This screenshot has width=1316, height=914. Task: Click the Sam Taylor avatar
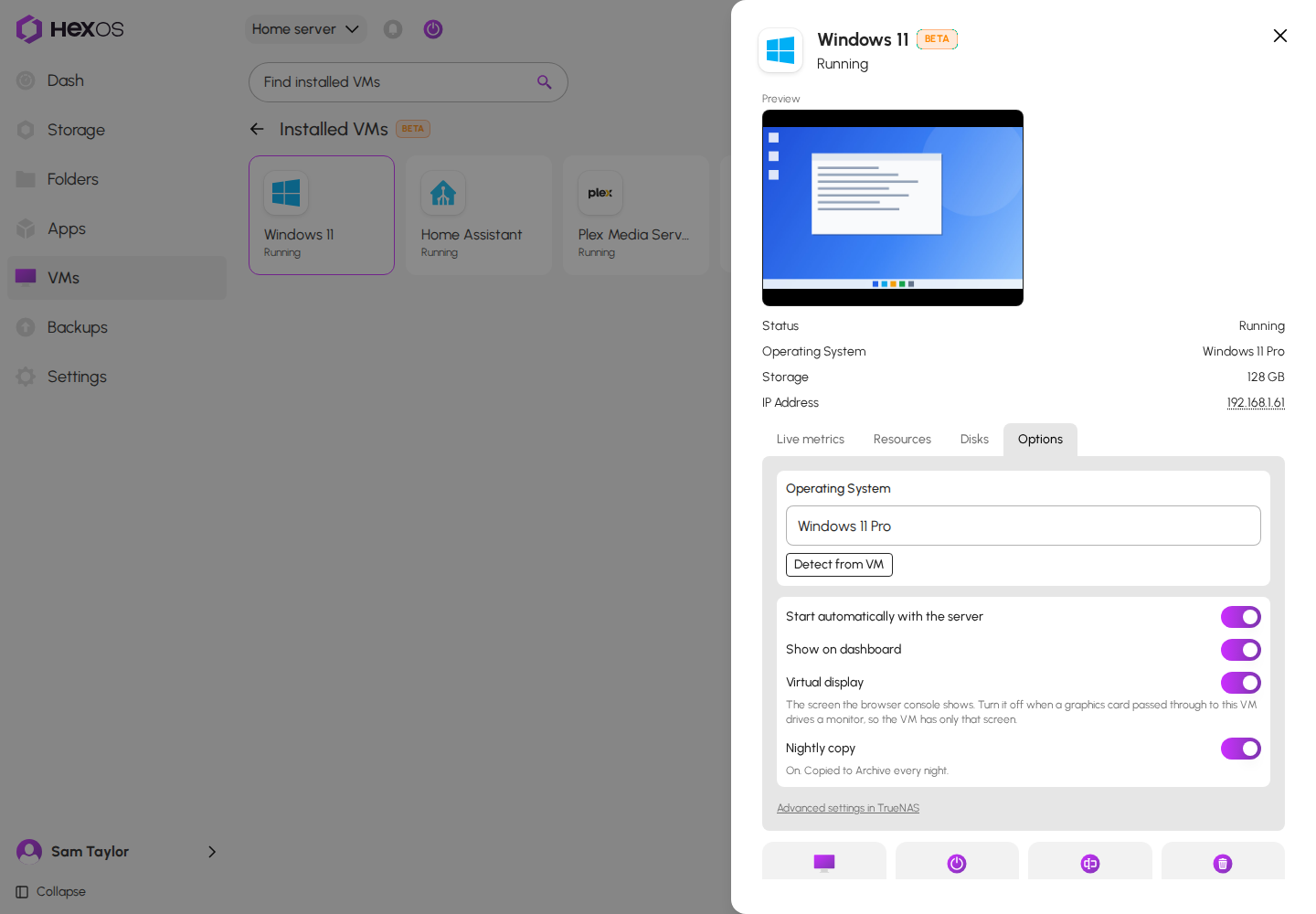29,852
